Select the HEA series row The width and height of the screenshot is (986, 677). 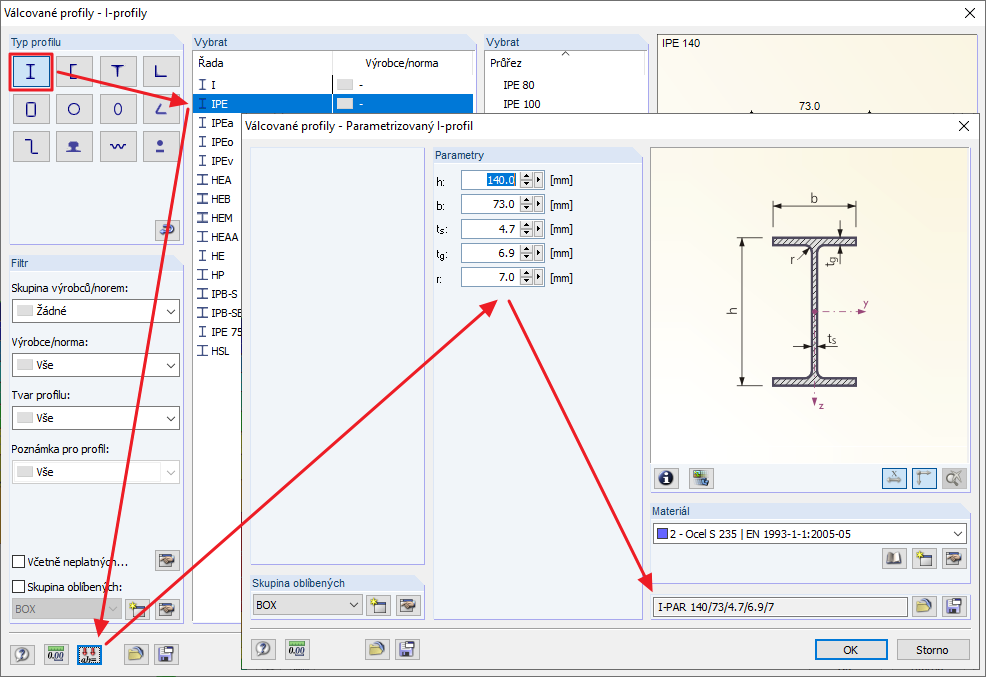[219, 180]
